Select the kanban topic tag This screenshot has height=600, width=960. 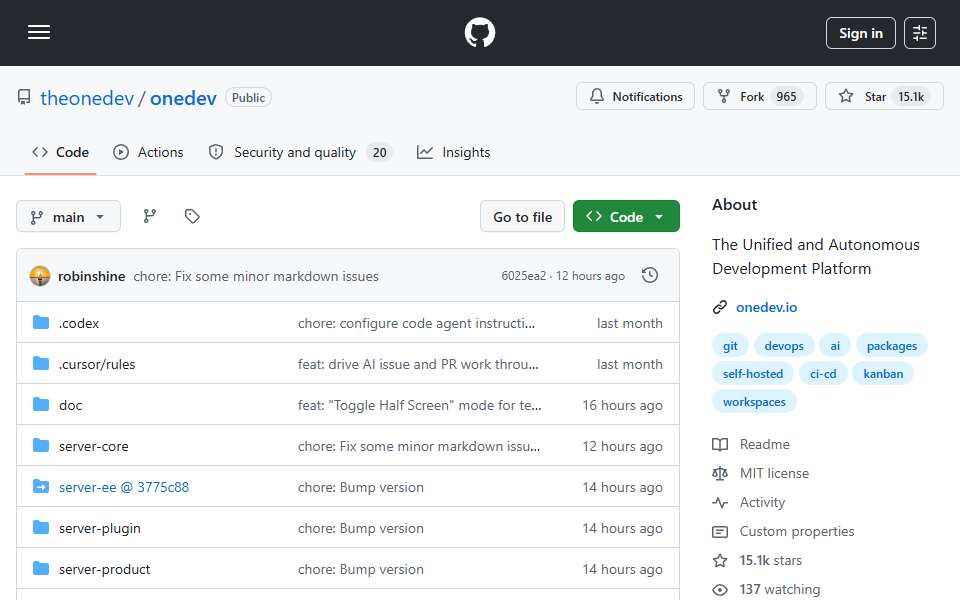click(883, 373)
